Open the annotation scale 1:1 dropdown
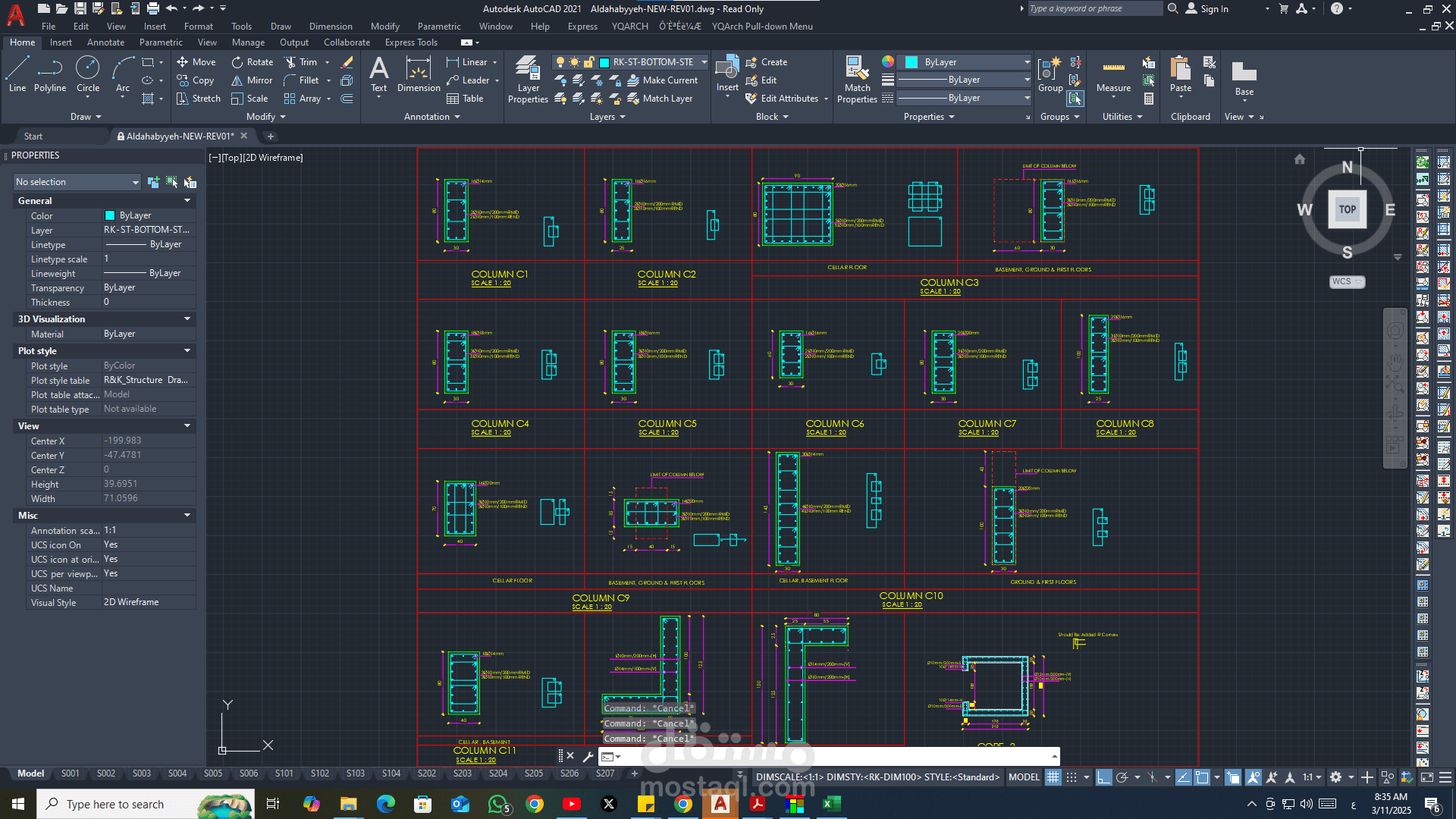1456x819 pixels. pos(1312,777)
